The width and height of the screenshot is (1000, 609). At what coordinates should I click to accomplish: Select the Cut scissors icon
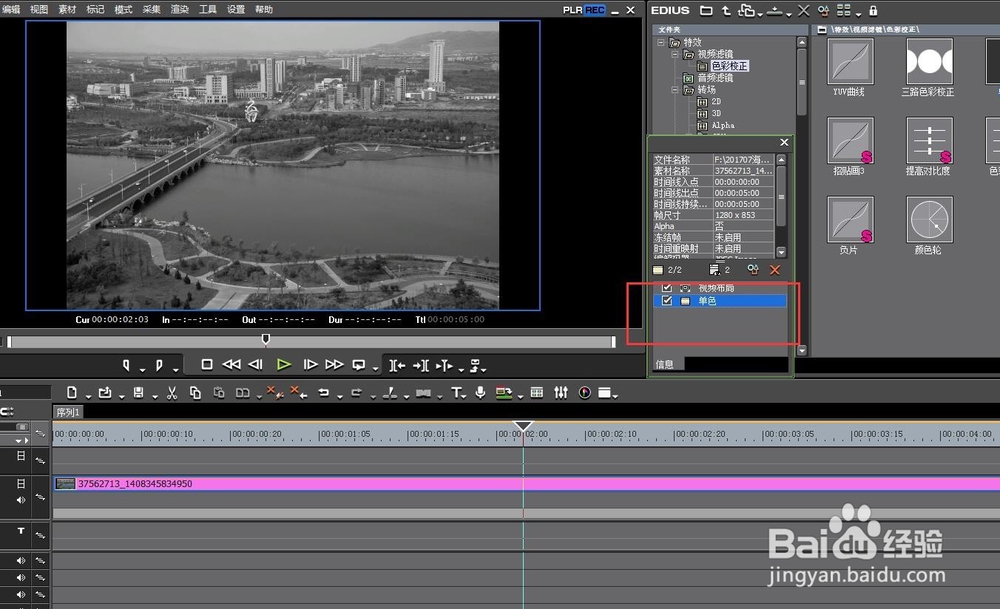click(x=172, y=393)
